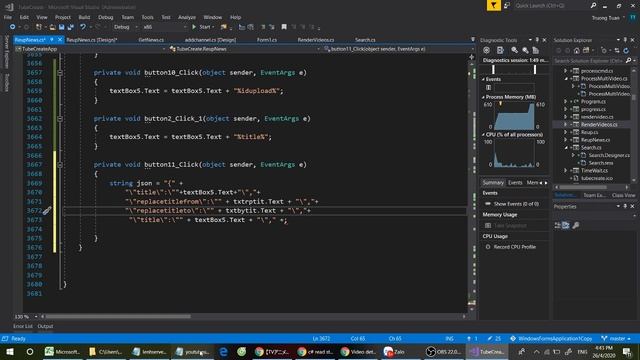The height and width of the screenshot is (360, 640).
Task: Collapse the Search.cs tree node
Action: point(566,147)
